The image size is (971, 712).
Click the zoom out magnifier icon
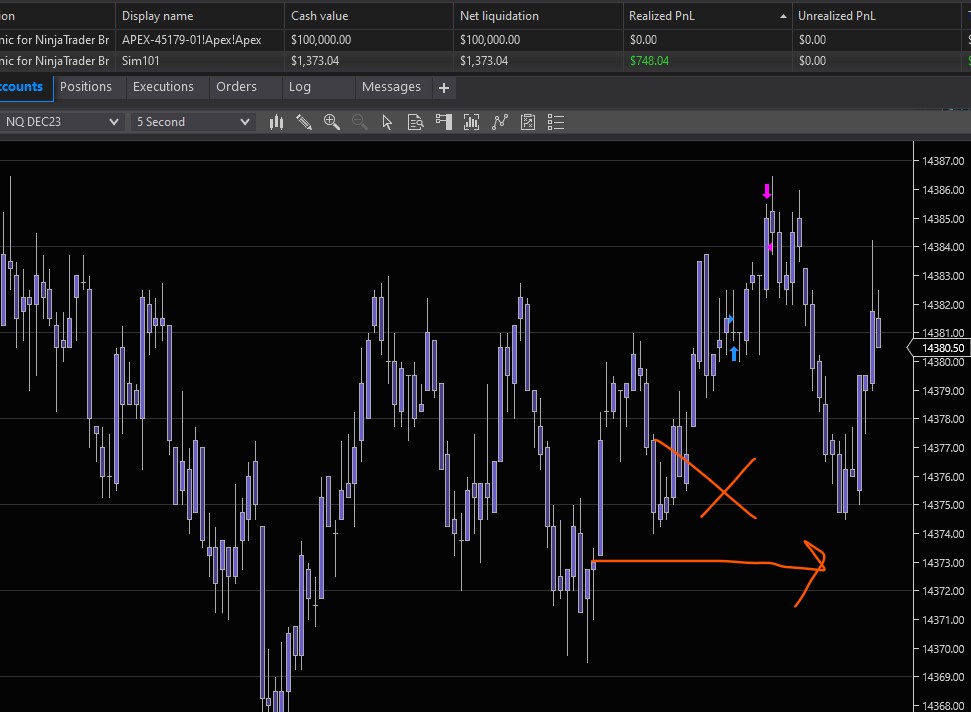(360, 122)
